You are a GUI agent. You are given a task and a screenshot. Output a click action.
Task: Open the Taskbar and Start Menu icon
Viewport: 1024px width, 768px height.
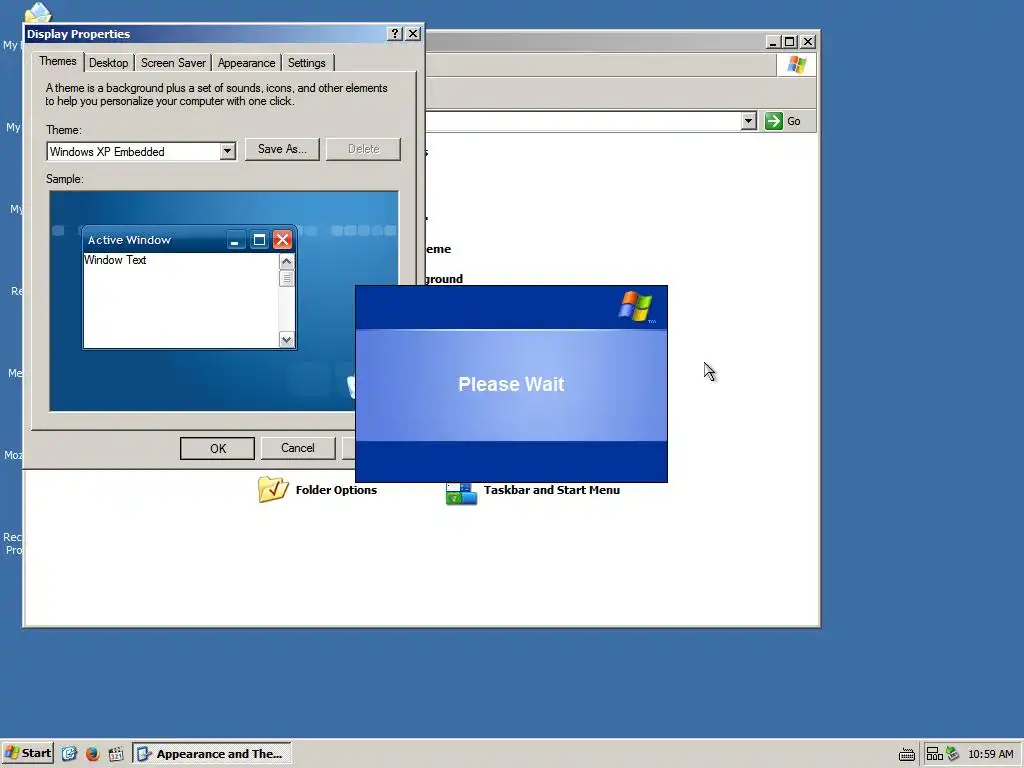point(461,493)
